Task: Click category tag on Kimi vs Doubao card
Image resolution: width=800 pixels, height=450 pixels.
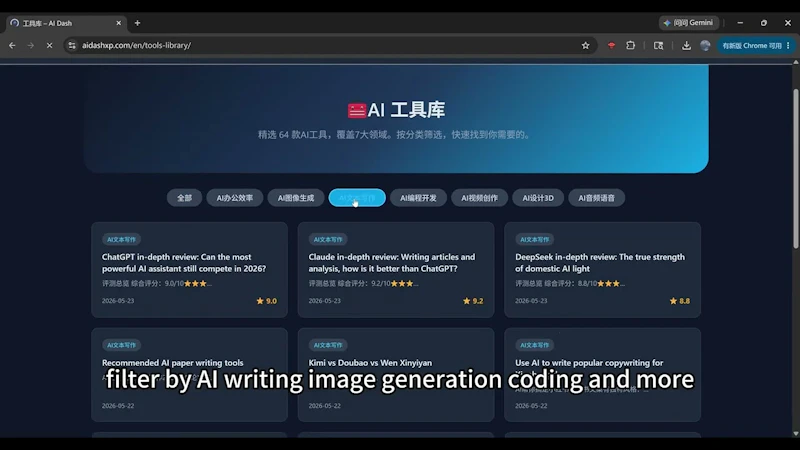Action: coord(328,345)
